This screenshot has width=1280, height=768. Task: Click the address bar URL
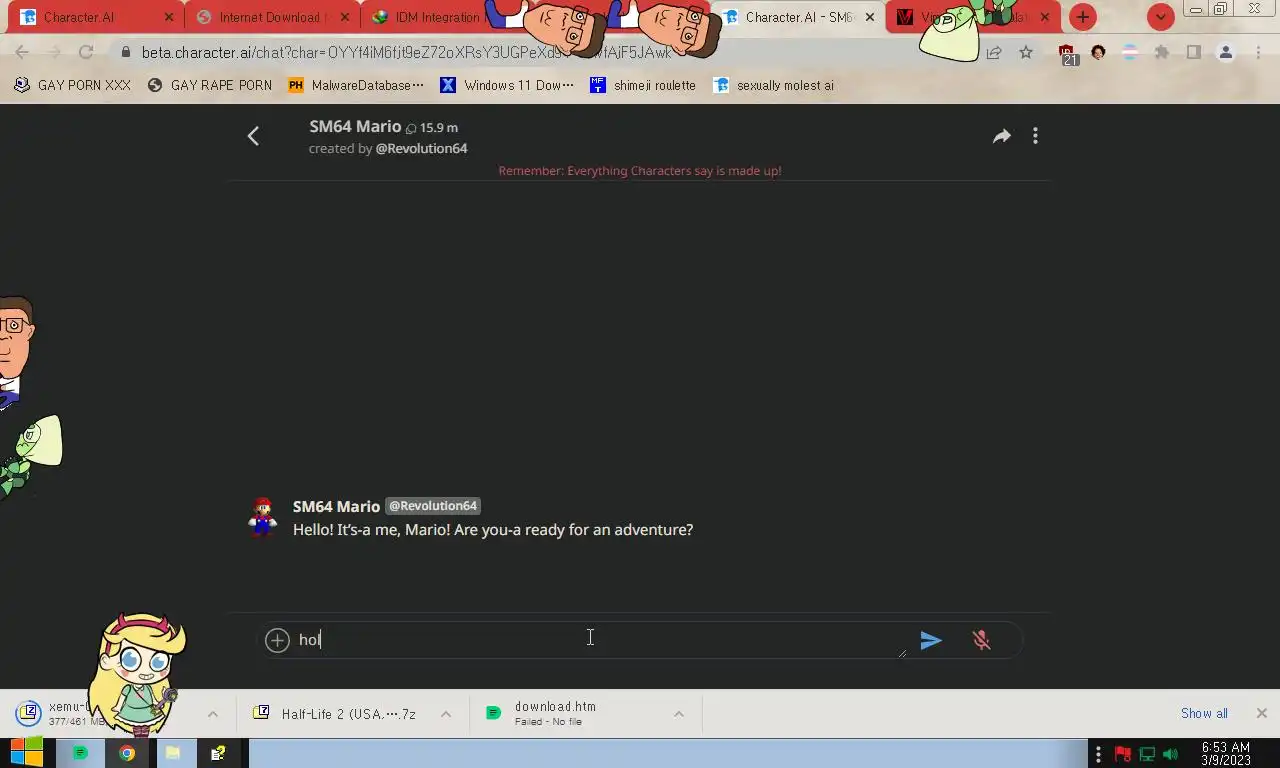point(406,52)
